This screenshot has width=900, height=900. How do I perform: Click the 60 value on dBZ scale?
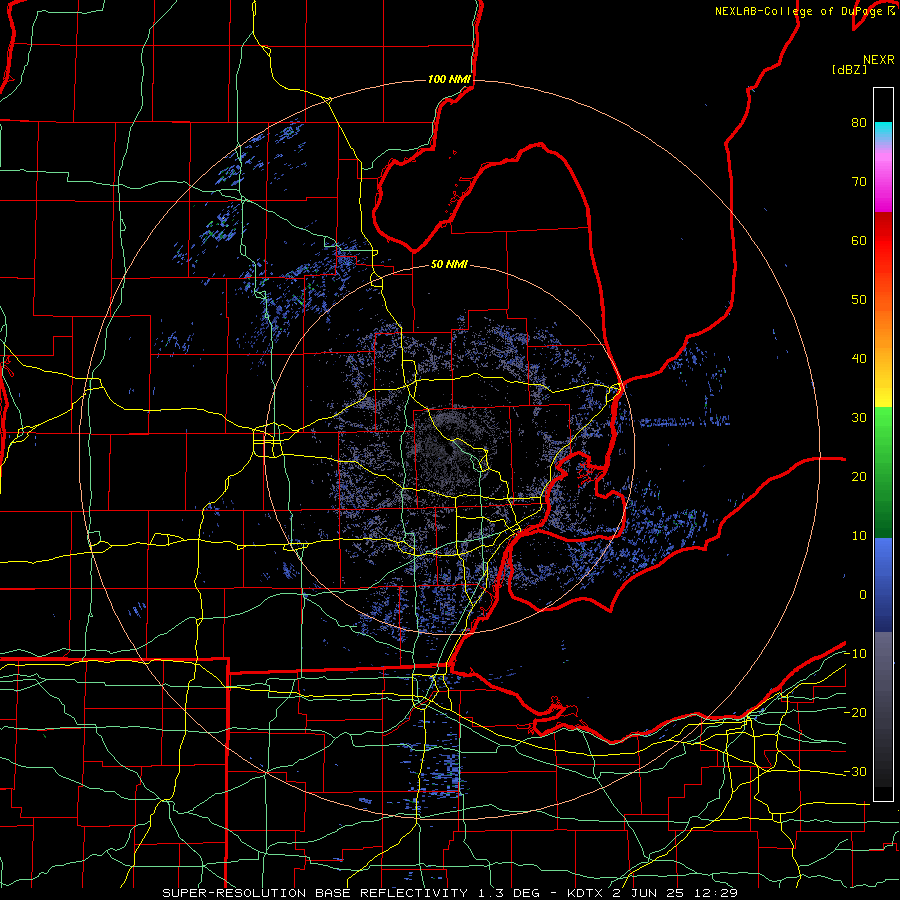click(x=859, y=240)
